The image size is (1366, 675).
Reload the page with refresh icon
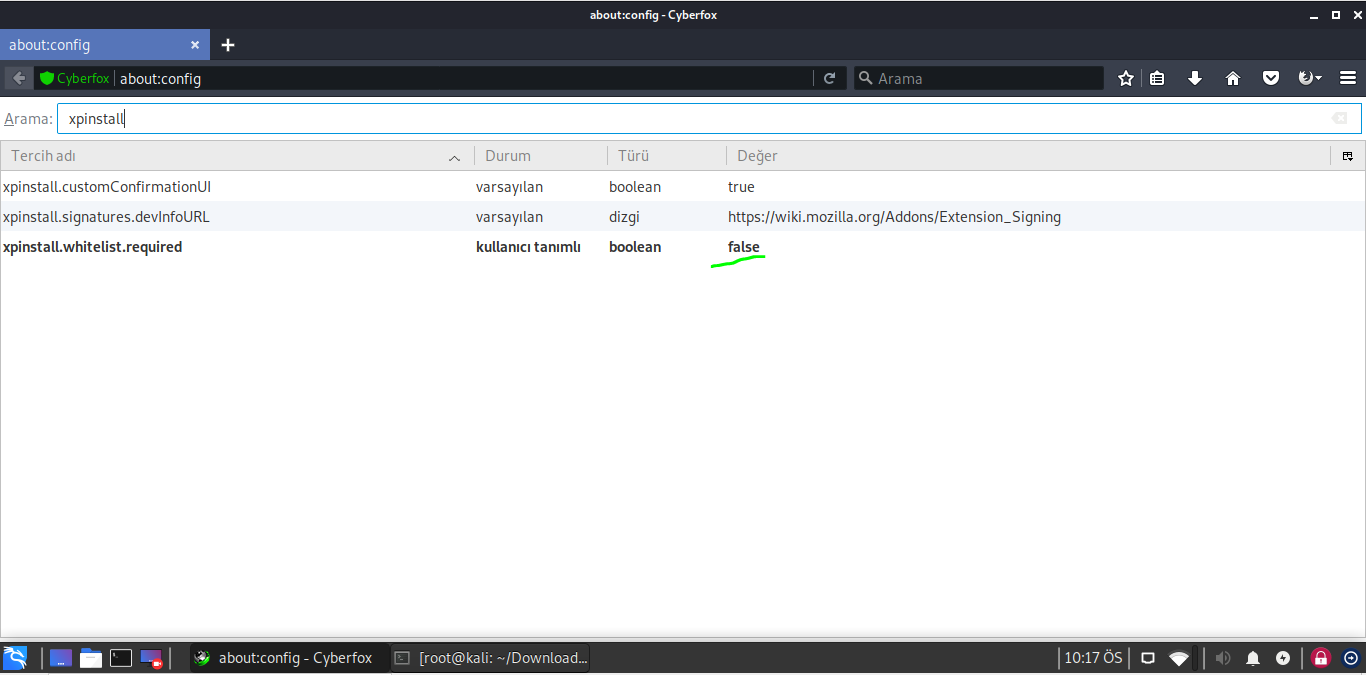[829, 78]
